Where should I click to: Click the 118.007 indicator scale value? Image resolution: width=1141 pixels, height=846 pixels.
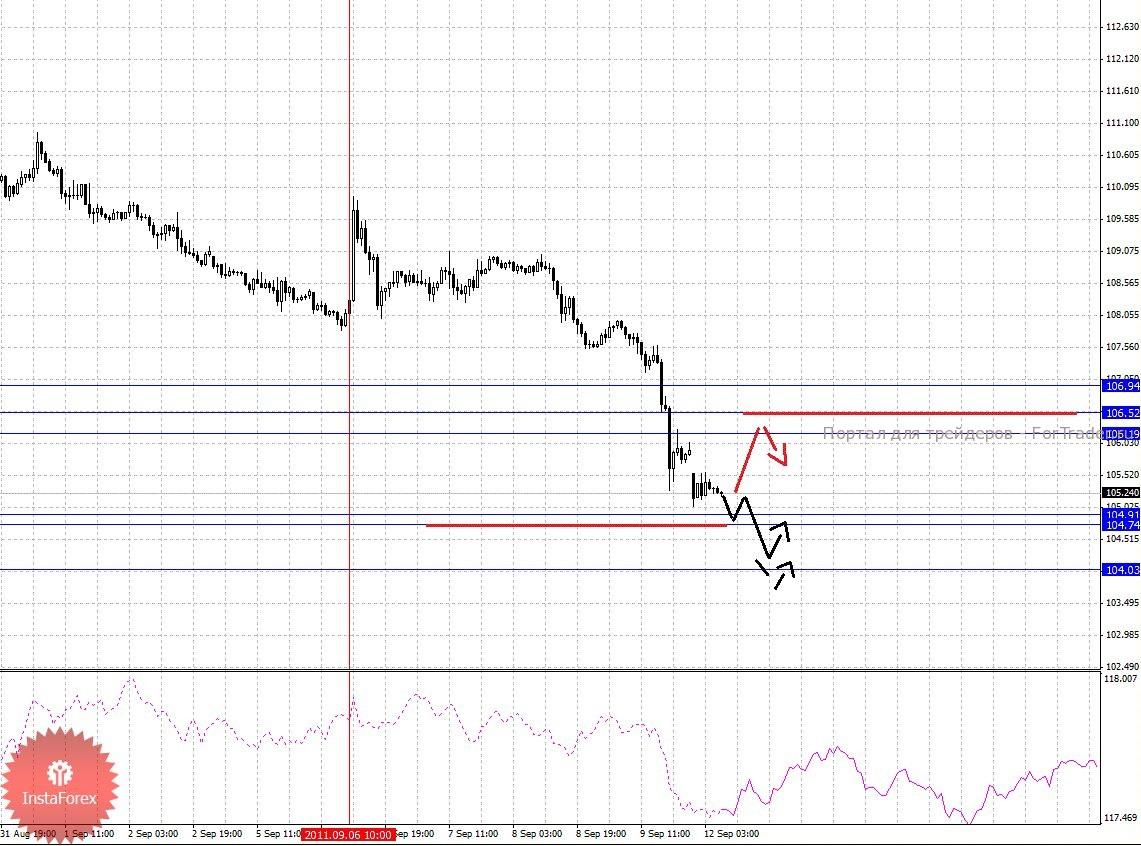(1121, 679)
